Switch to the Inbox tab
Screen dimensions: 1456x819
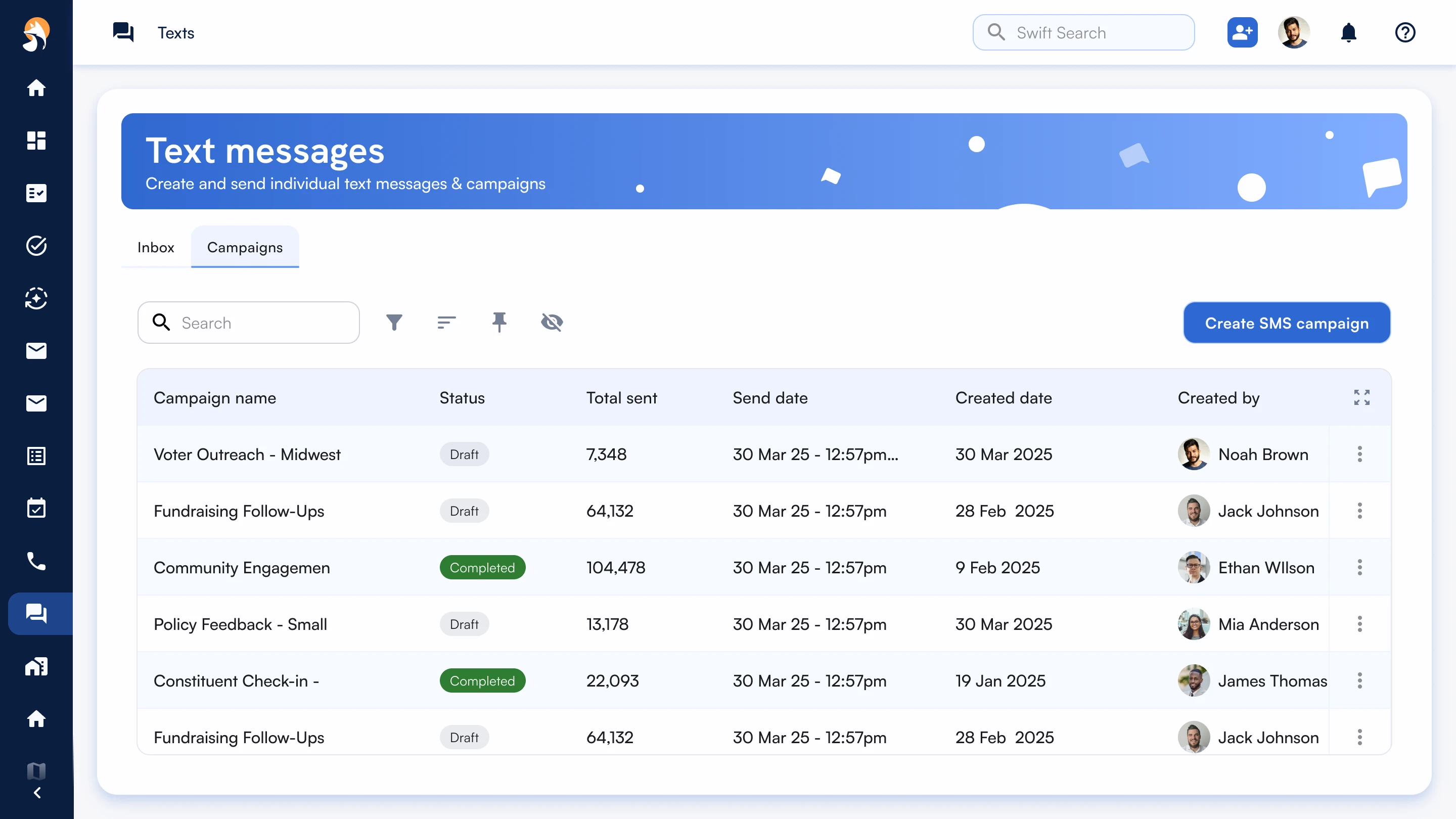click(155, 247)
